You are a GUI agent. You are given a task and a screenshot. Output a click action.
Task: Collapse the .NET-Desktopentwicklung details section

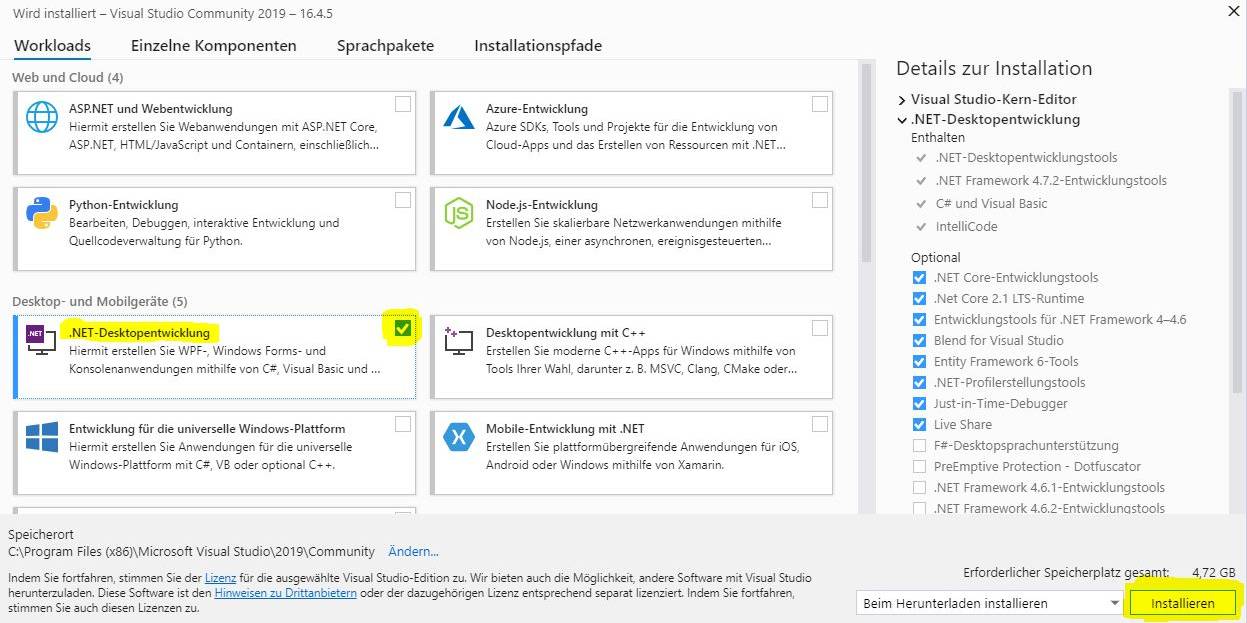pyautogui.click(x=902, y=120)
